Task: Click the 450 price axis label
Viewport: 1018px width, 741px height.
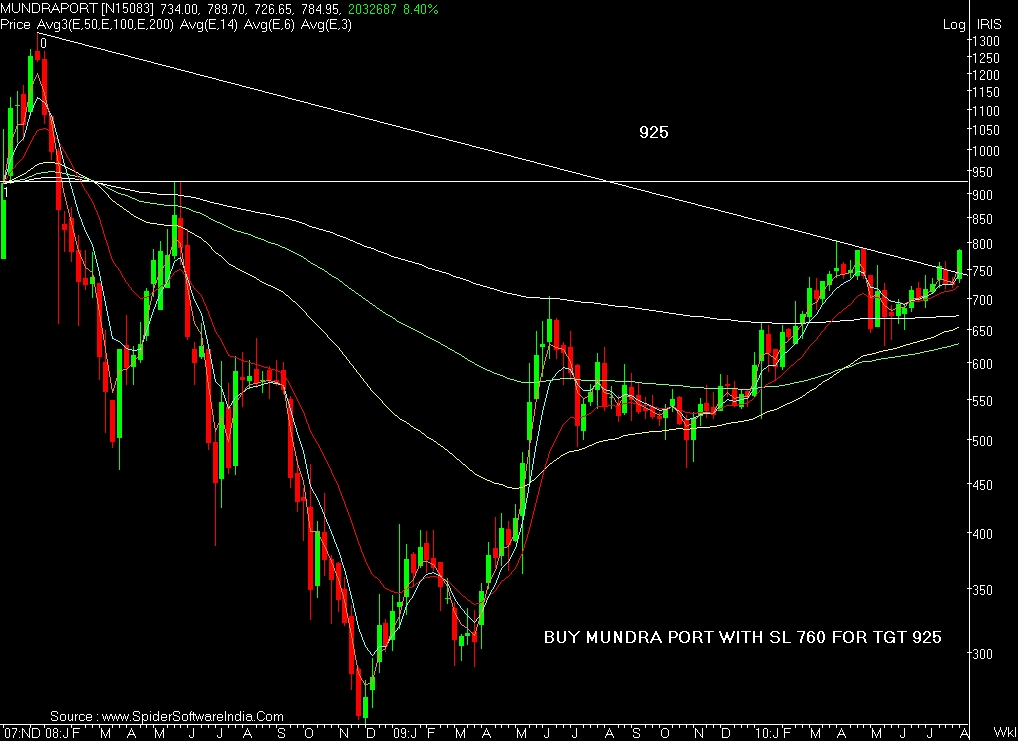Action: point(983,485)
